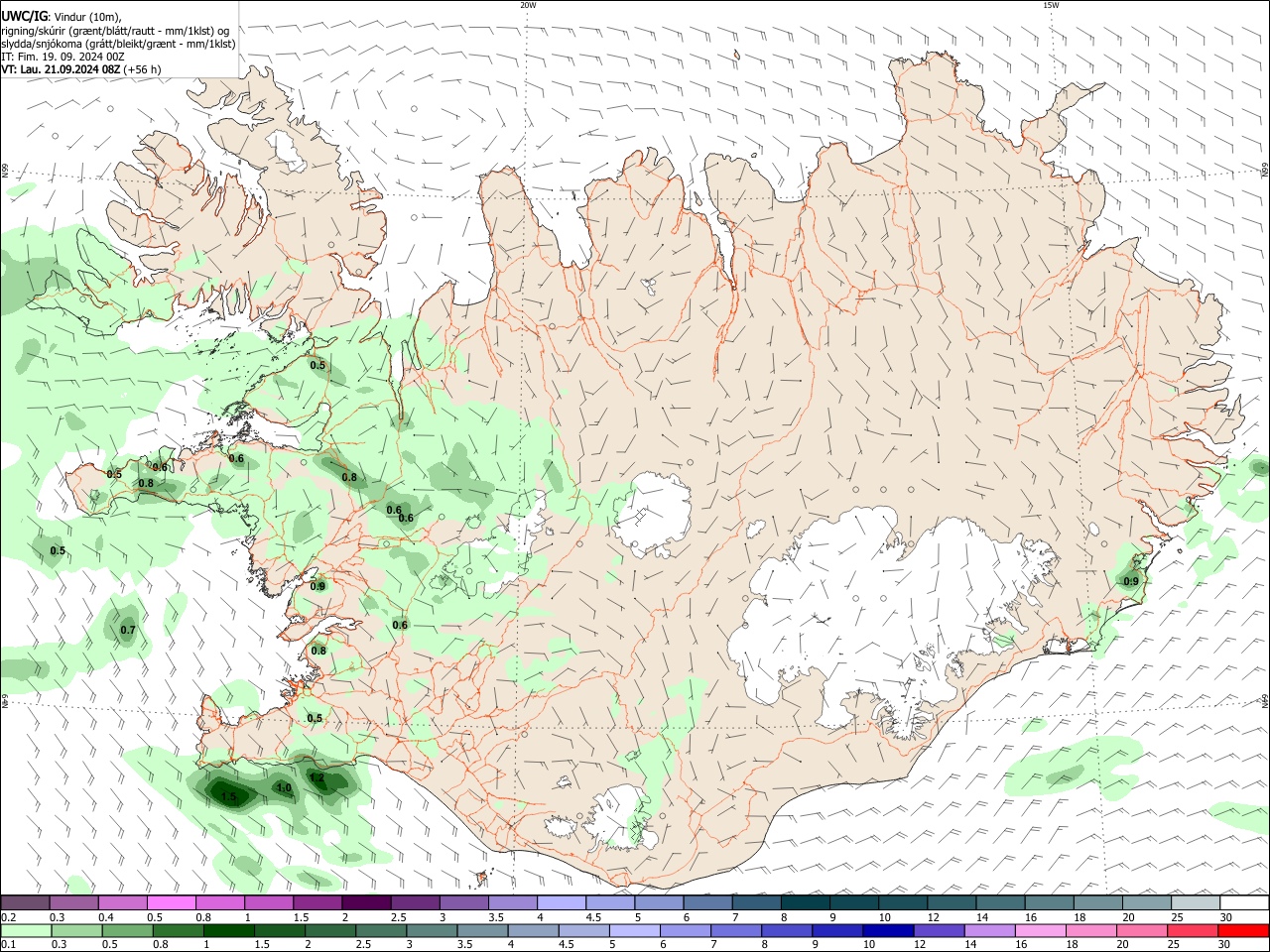Viewport: 1270px width, 952px height.
Task: Select the lavender 4 swatch in upper legend row
Action: 562,903
